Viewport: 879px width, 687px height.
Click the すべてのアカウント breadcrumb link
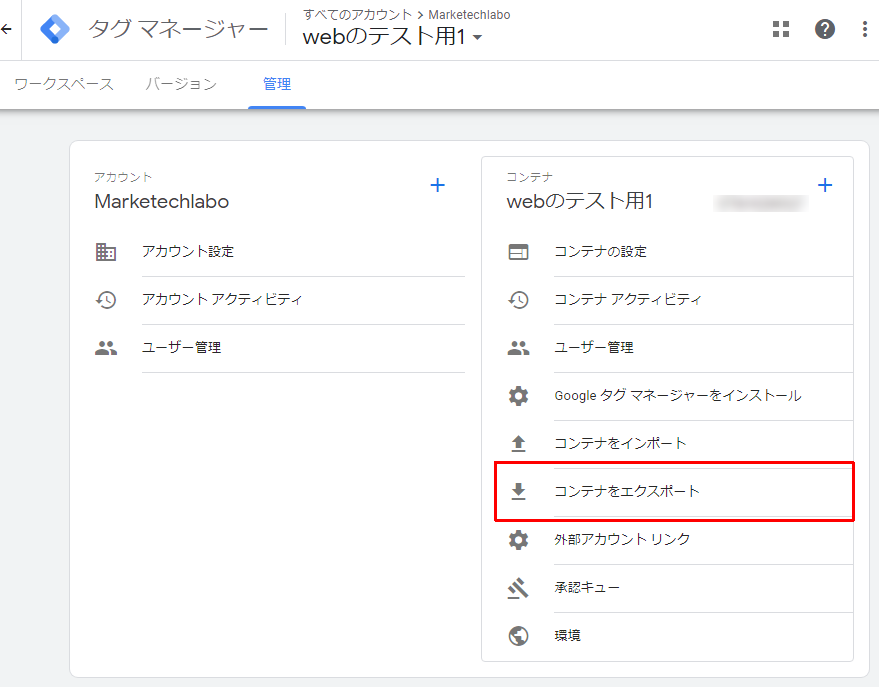coord(356,14)
